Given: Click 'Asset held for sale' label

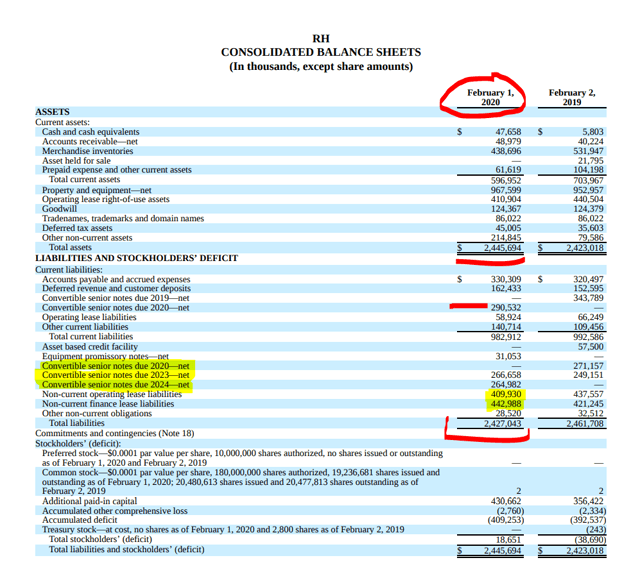Looking at the screenshot, I should click(x=76, y=161).
